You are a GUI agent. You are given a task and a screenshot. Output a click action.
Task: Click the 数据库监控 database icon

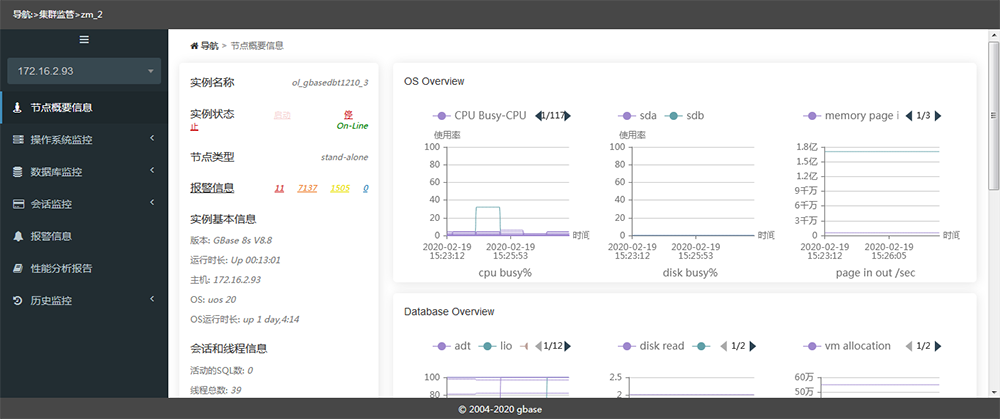[18, 172]
